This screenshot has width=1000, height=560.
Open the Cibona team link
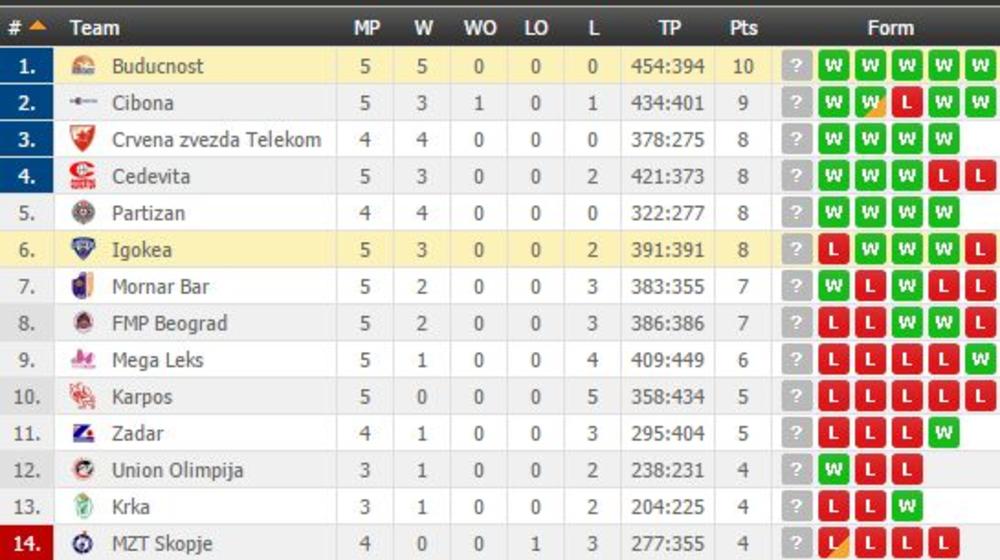[143, 103]
